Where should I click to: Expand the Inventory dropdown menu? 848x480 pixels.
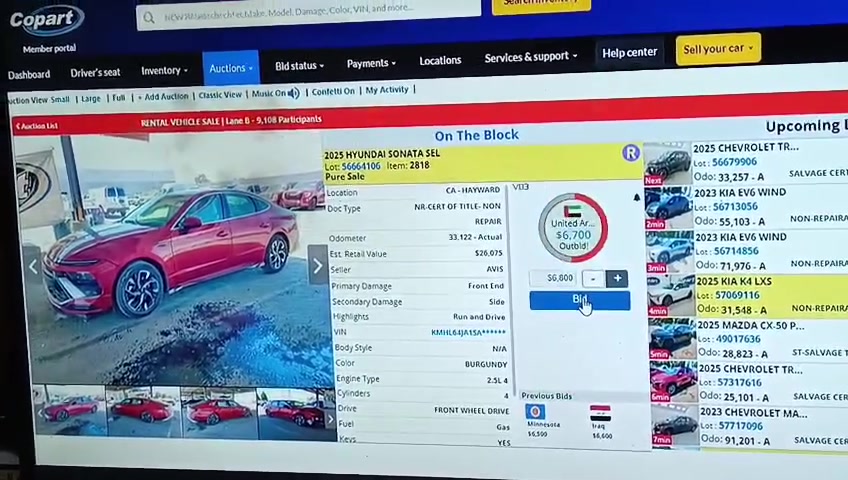point(164,71)
